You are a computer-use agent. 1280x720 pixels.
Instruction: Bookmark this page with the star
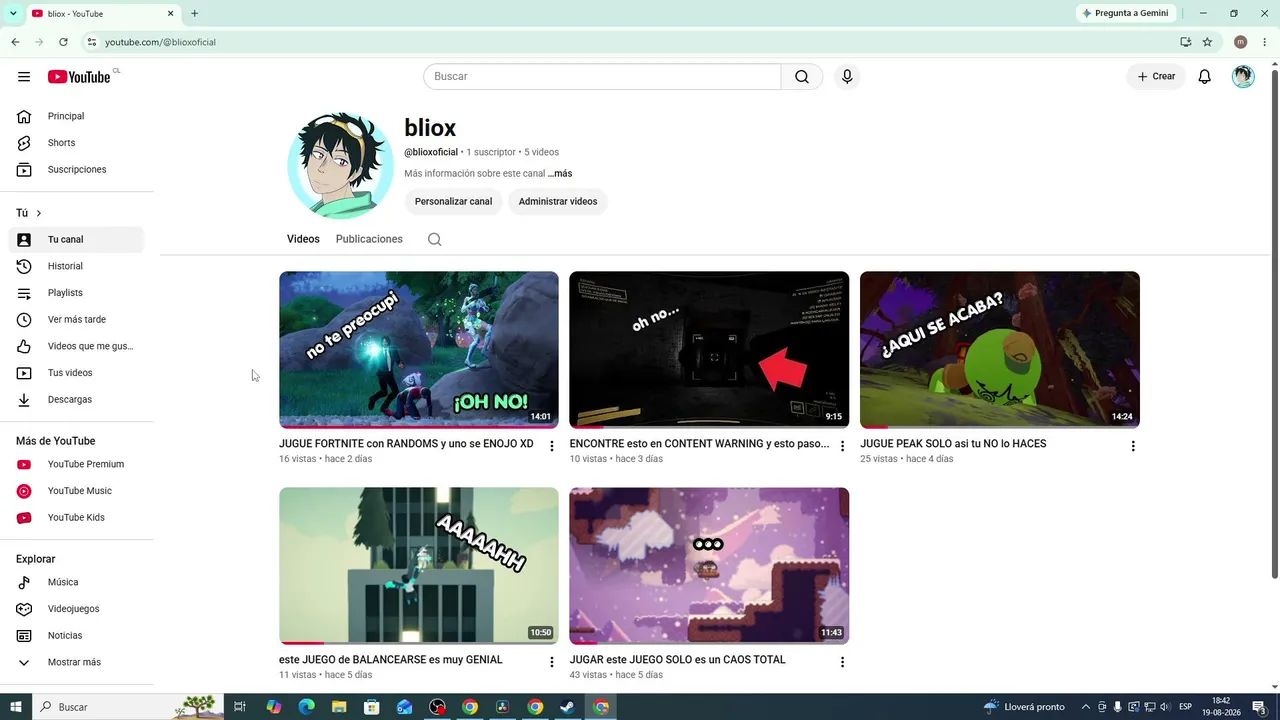tap(1207, 42)
